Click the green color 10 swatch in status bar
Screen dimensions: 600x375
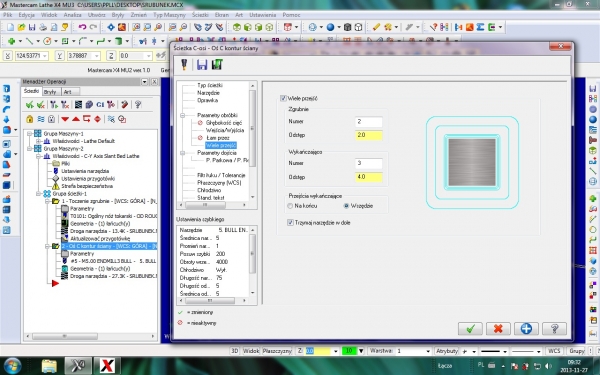(x=349, y=351)
